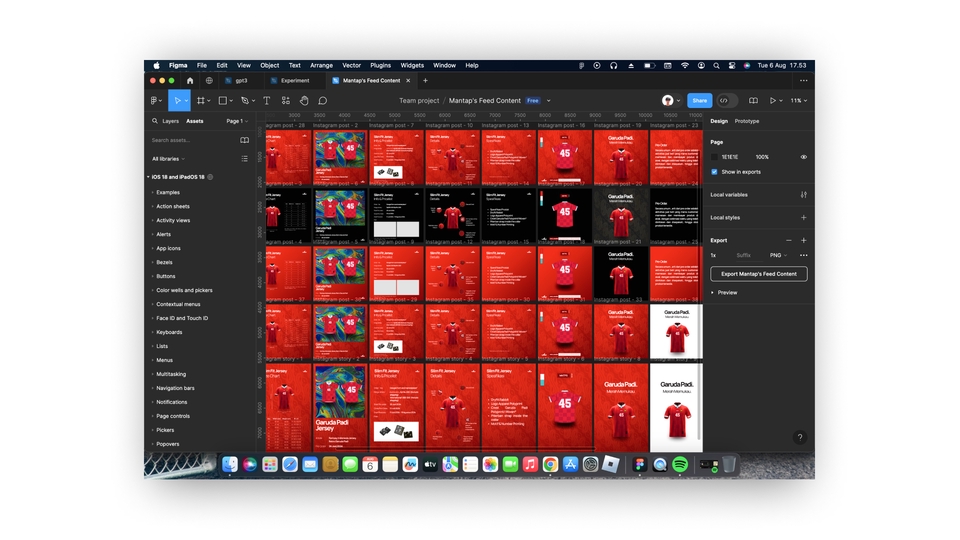
Task: Click Export Mantap's Feed Content button
Action: pyautogui.click(x=759, y=274)
